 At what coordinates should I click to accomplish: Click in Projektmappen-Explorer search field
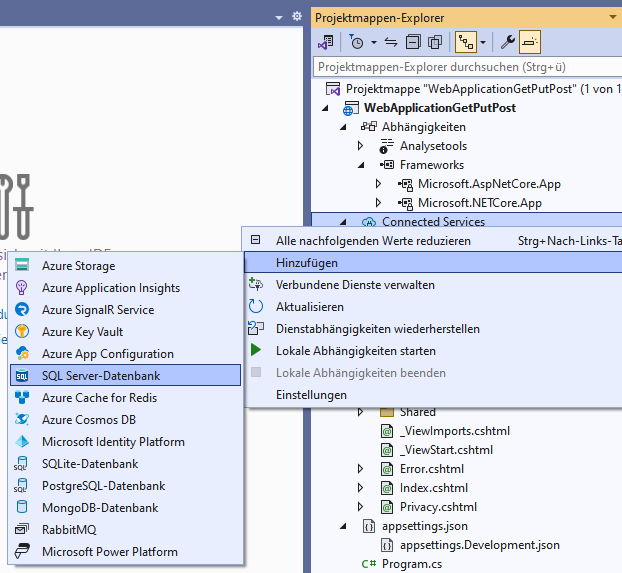click(467, 67)
